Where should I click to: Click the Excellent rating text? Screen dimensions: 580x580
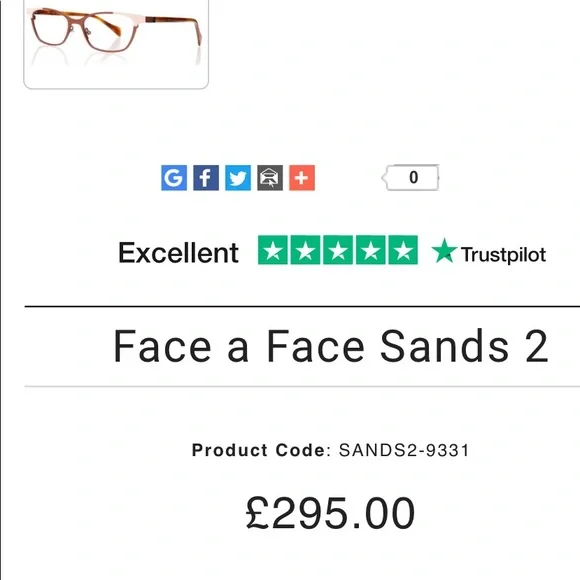pyautogui.click(x=178, y=253)
